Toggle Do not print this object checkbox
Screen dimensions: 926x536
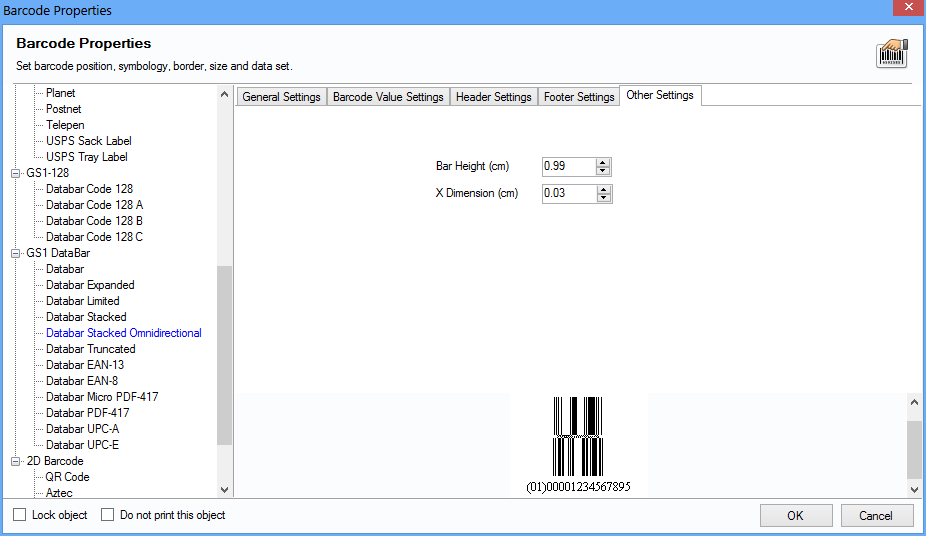[107, 515]
